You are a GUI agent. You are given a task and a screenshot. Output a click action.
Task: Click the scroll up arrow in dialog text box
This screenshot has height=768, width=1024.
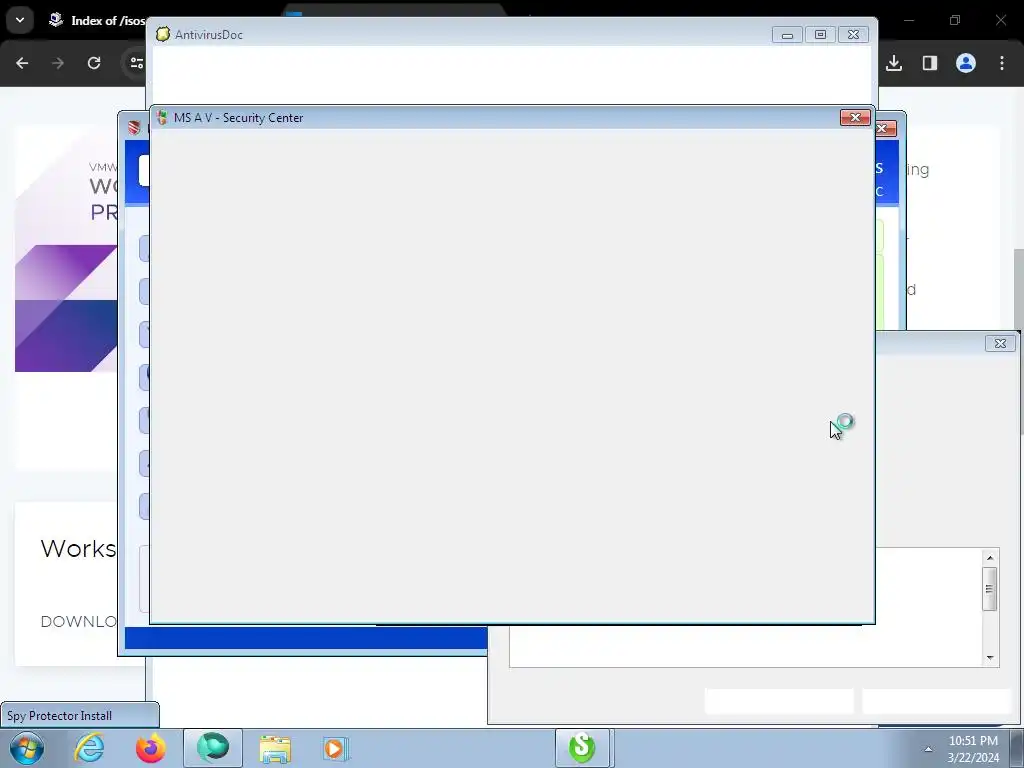click(x=990, y=557)
